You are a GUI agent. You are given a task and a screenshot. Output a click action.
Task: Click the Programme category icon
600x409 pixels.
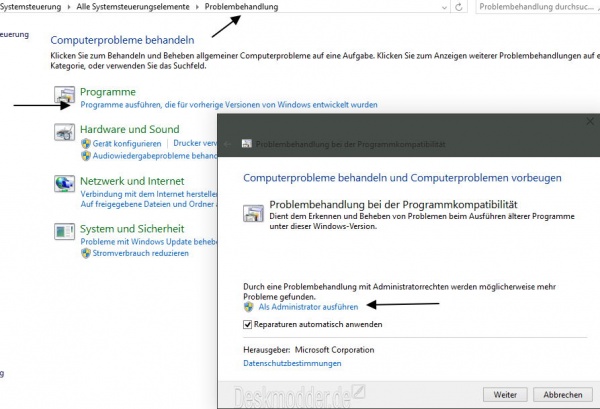pyautogui.click(x=64, y=97)
